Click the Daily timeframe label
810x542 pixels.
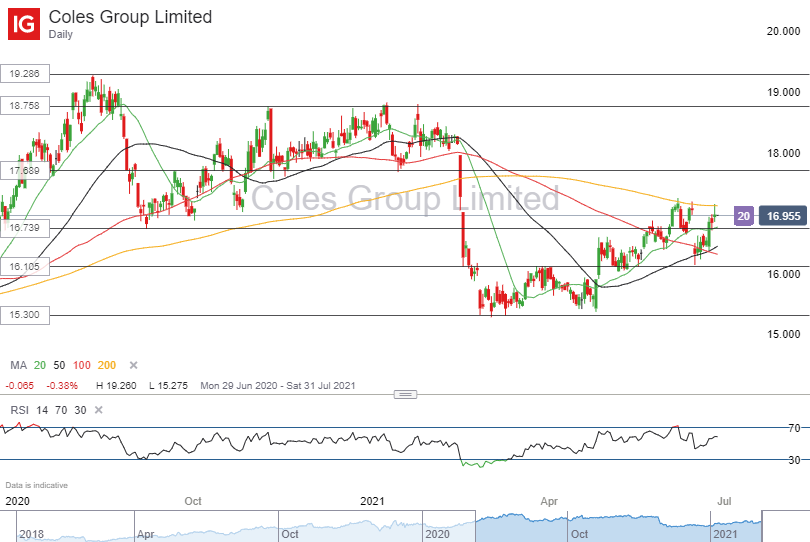point(60,34)
